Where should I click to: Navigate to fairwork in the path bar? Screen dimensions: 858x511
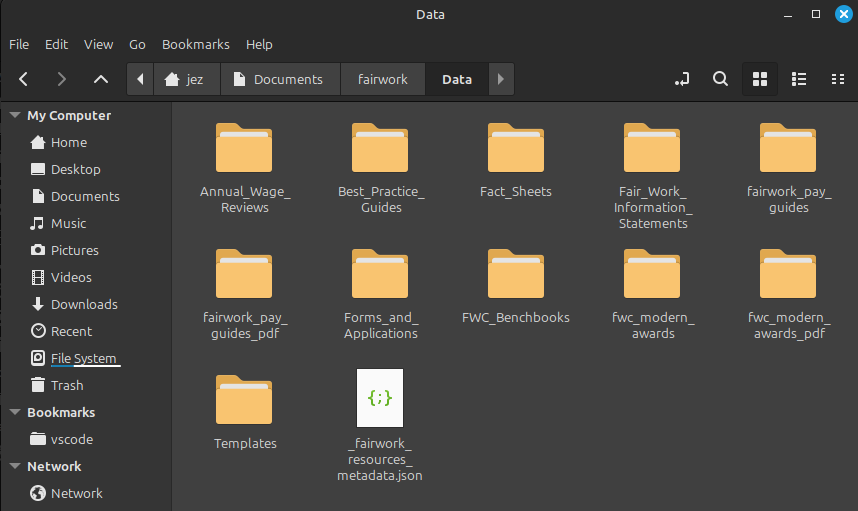(x=383, y=79)
